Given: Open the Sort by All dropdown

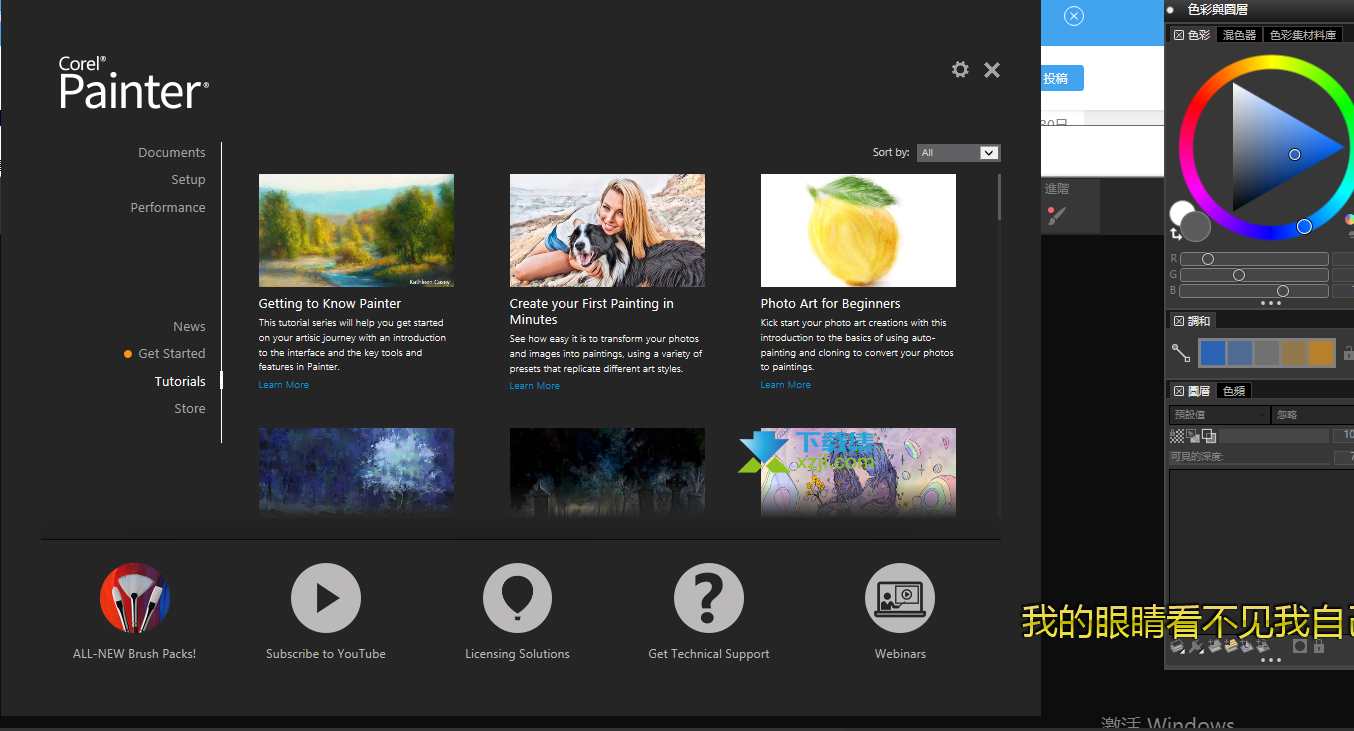Looking at the screenshot, I should [958, 152].
